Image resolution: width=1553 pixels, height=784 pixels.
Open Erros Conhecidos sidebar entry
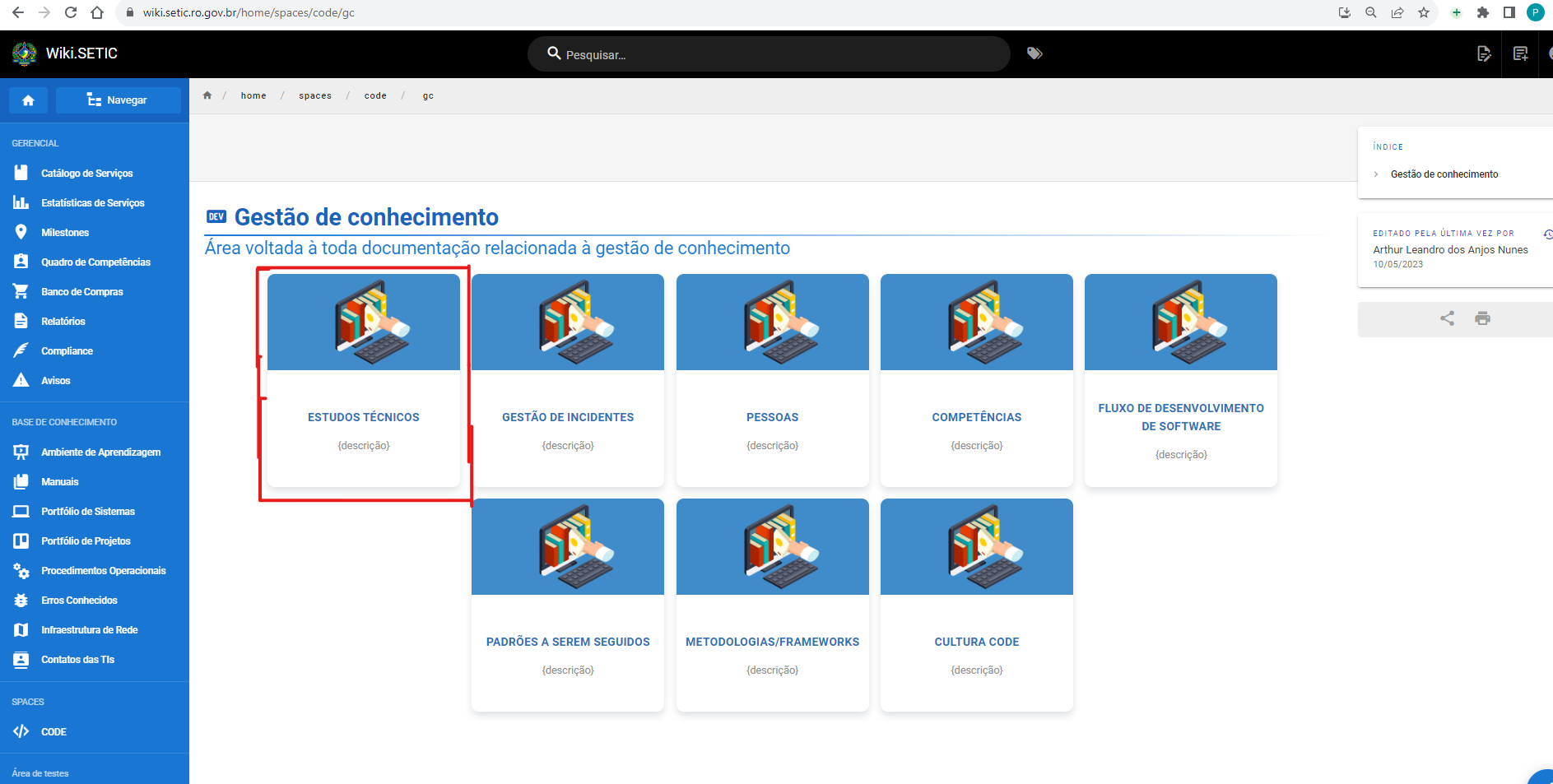tap(79, 601)
